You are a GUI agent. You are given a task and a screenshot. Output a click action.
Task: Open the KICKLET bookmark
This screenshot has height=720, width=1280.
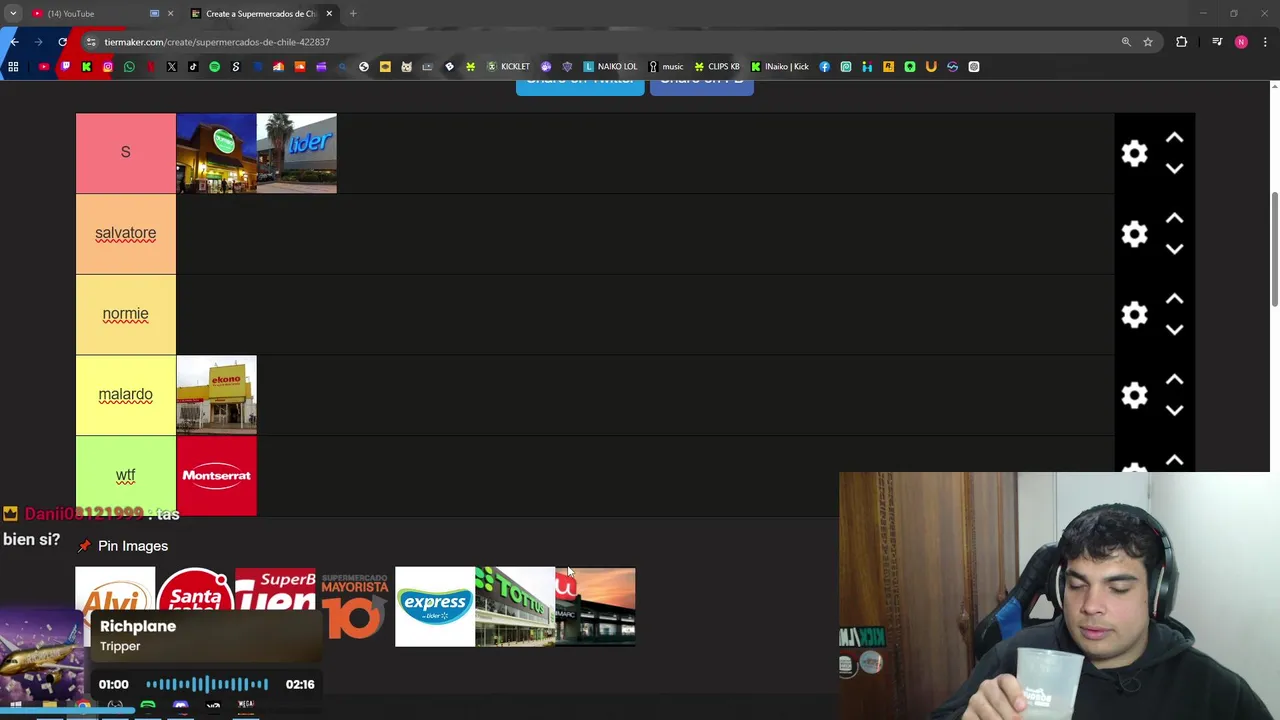tap(508, 67)
